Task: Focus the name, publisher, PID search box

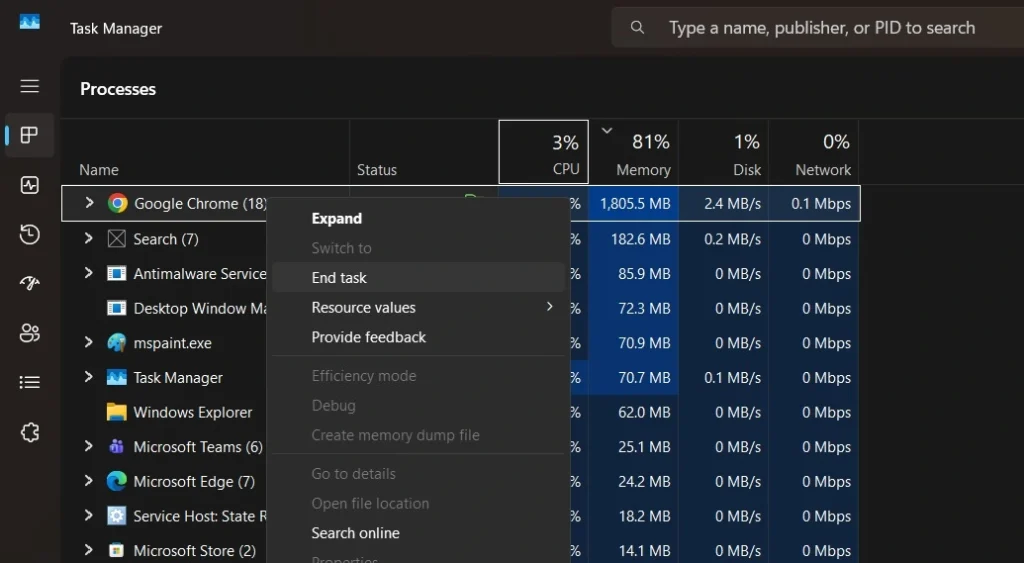Action: (818, 27)
